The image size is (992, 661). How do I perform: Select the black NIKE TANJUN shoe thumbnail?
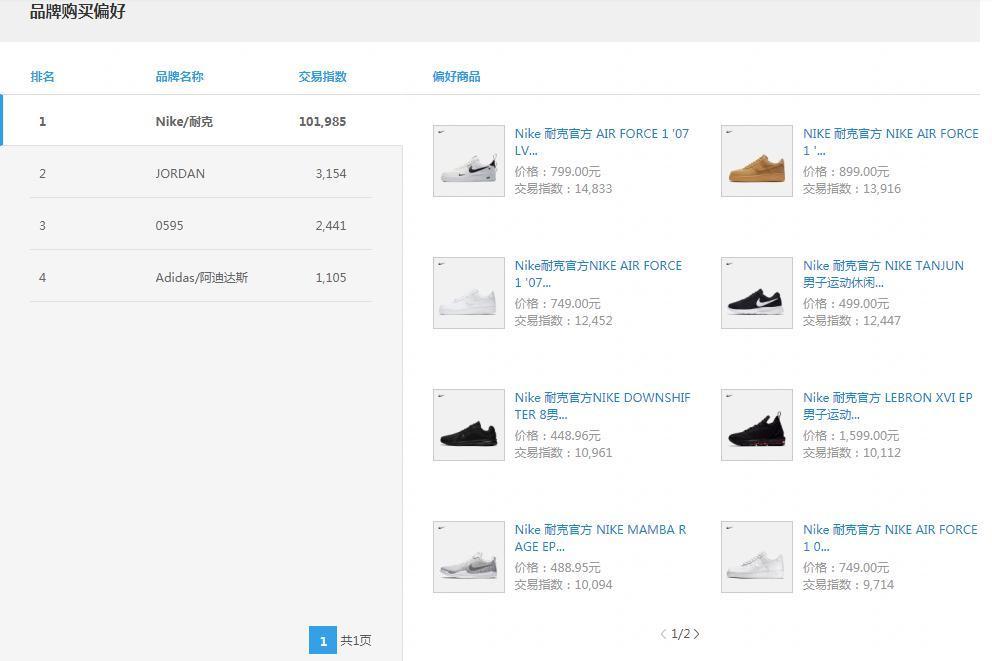point(756,293)
